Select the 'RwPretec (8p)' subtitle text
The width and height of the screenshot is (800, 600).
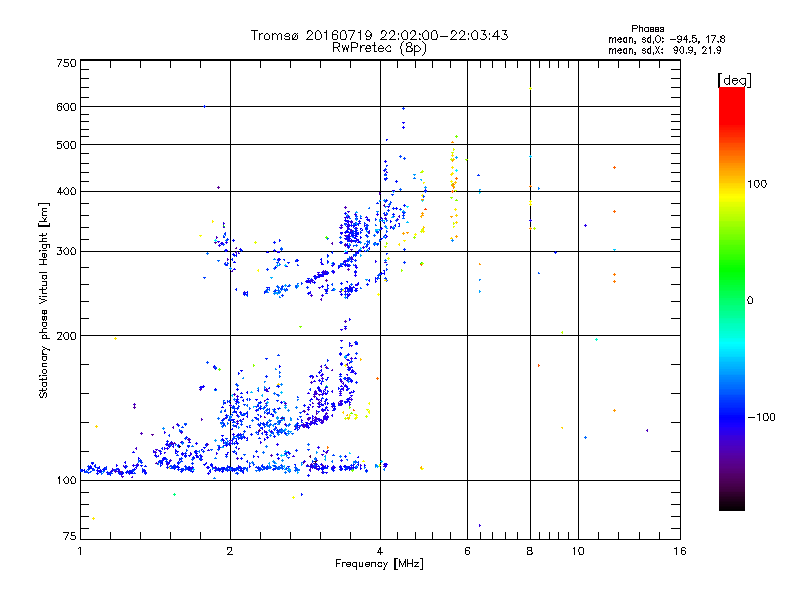click(379, 48)
